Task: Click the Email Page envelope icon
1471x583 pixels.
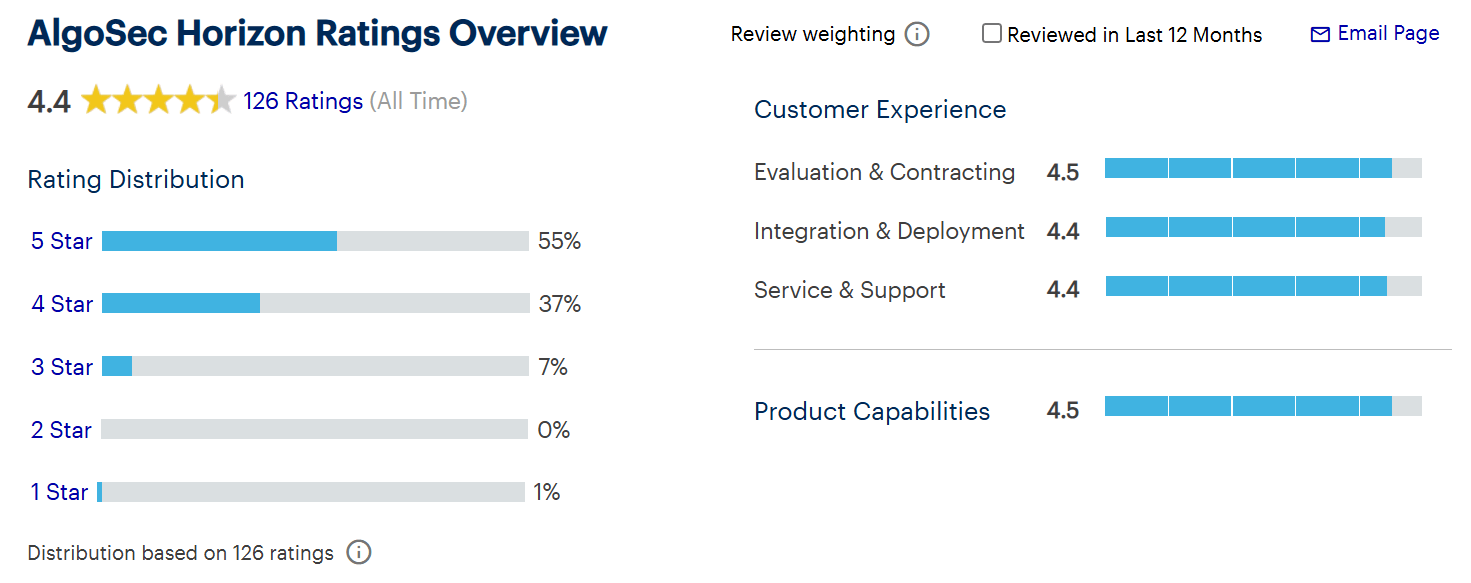Action: tap(1320, 35)
